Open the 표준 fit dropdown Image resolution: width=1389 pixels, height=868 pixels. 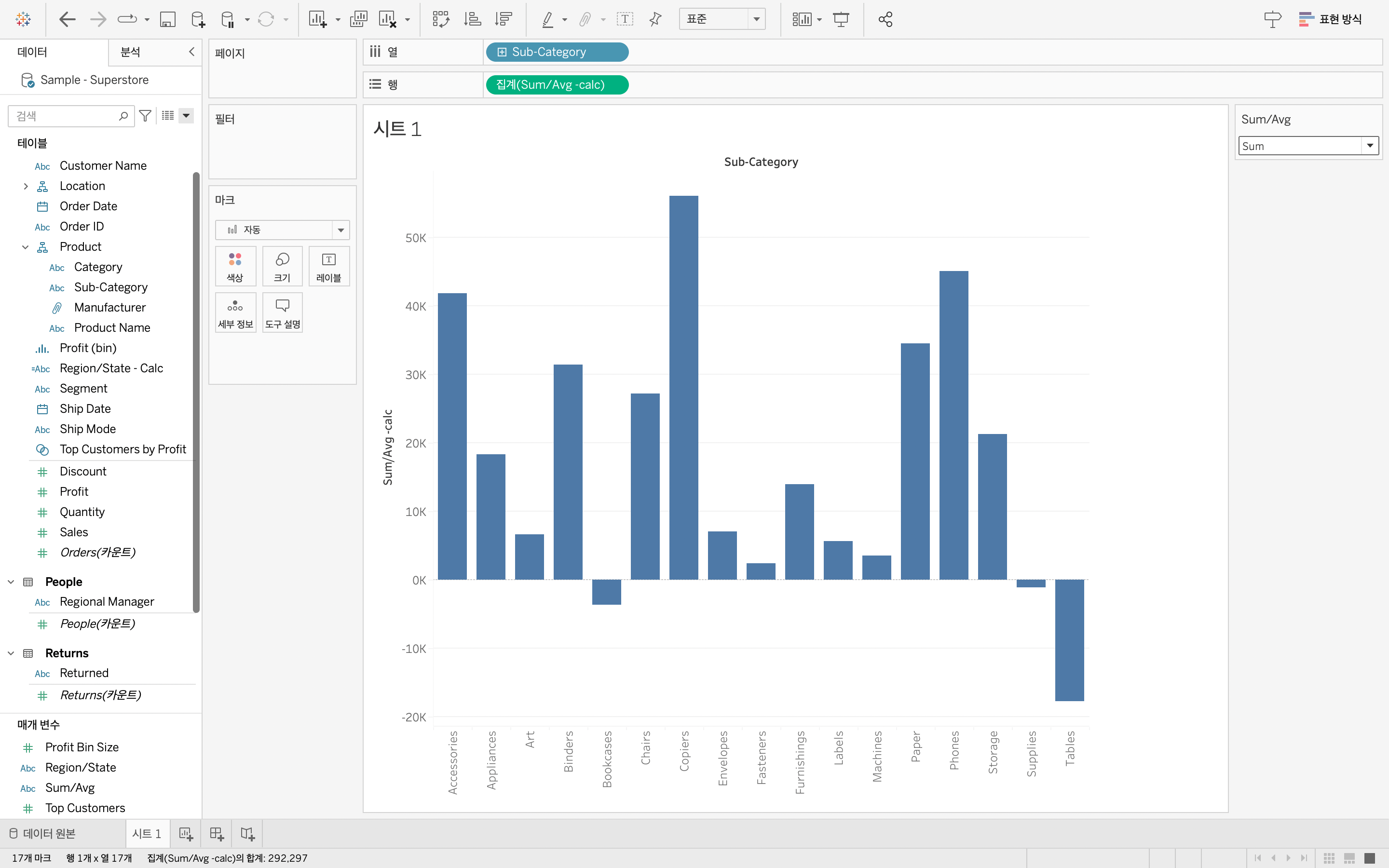[722, 19]
